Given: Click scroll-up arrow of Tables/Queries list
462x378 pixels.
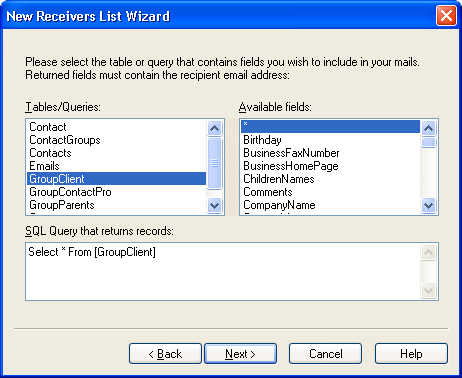Looking at the screenshot, I should (214, 128).
